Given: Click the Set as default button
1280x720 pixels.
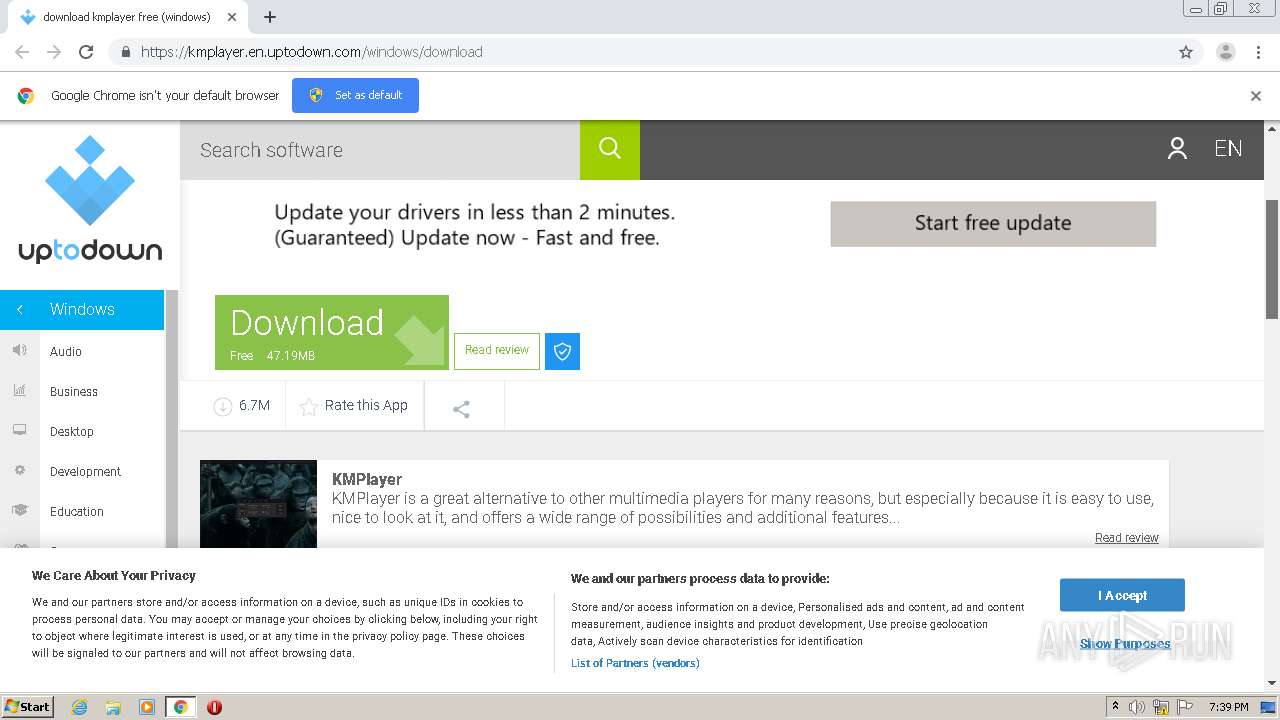Looking at the screenshot, I should 355,95.
